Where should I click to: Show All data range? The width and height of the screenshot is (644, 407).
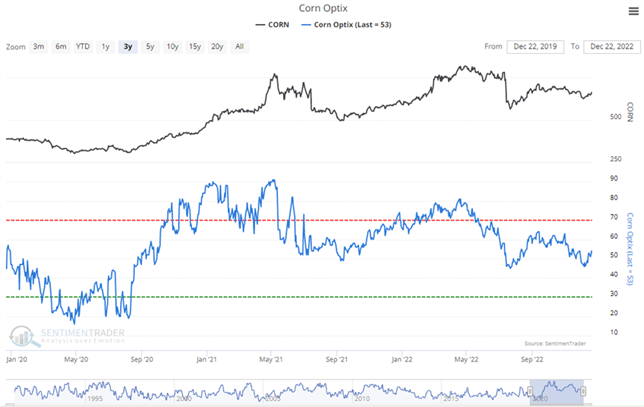pos(239,47)
